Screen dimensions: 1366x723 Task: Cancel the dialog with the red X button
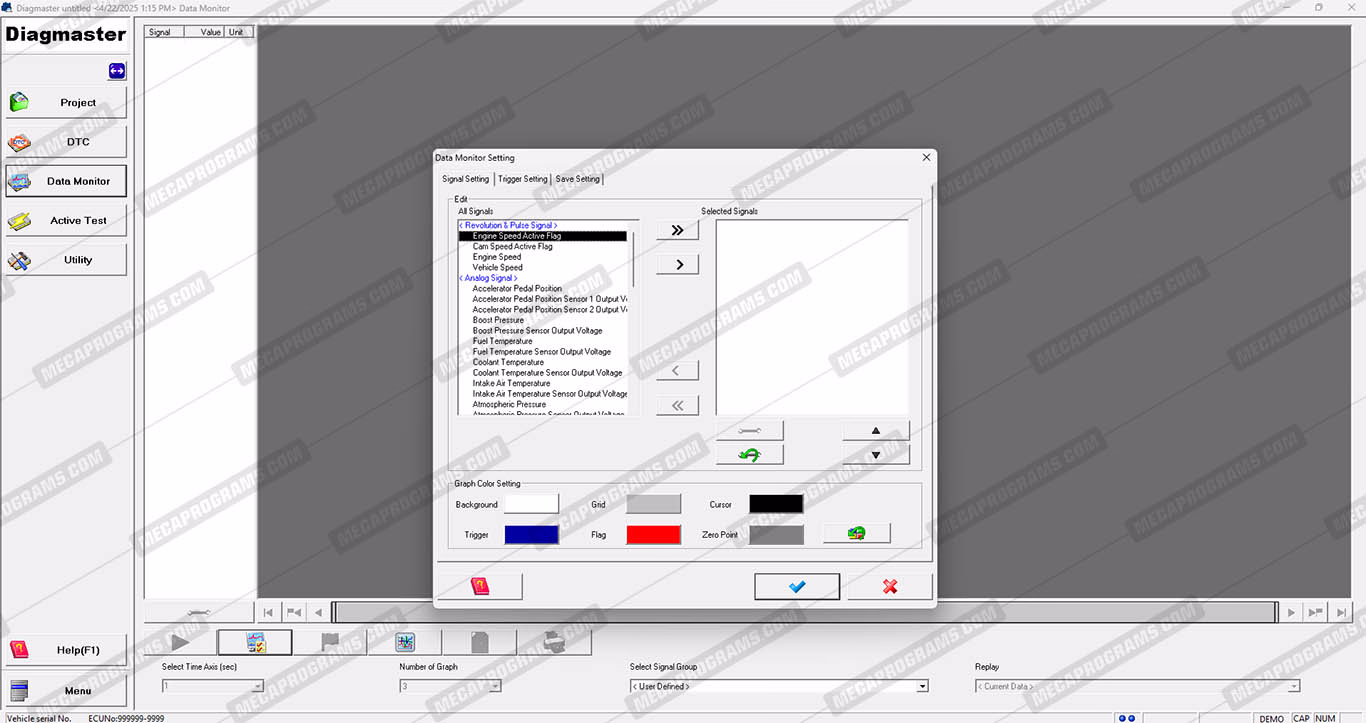889,587
